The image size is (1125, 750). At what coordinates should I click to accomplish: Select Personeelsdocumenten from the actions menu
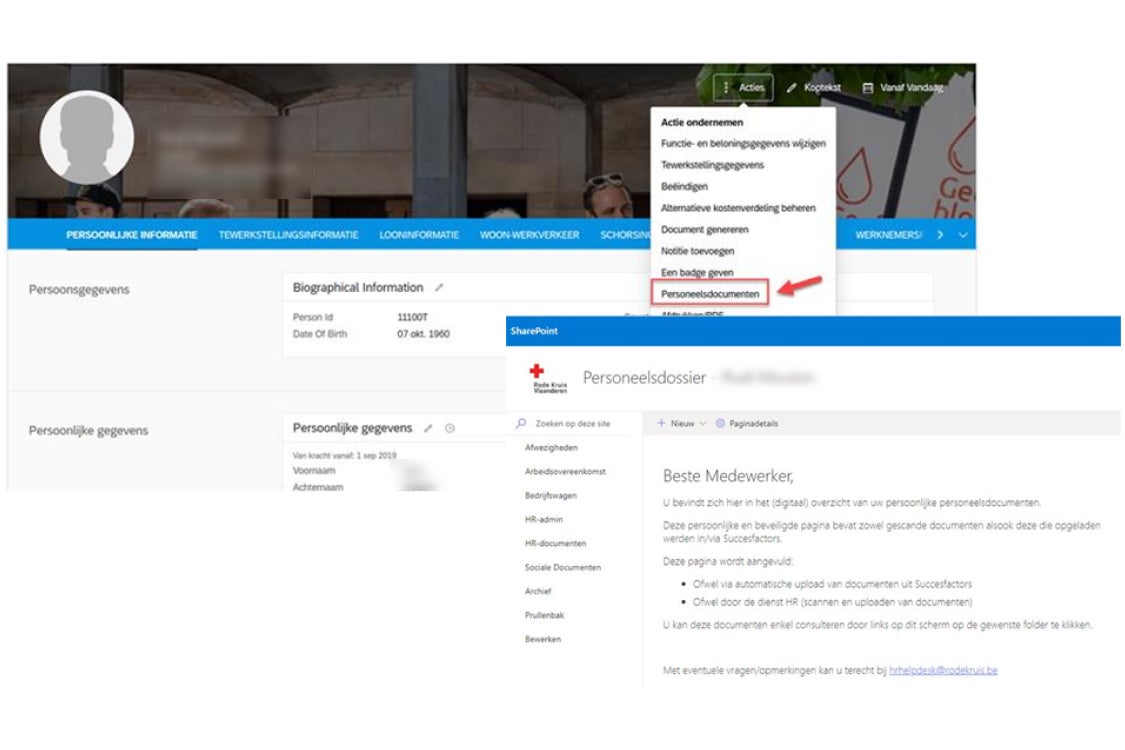point(709,294)
